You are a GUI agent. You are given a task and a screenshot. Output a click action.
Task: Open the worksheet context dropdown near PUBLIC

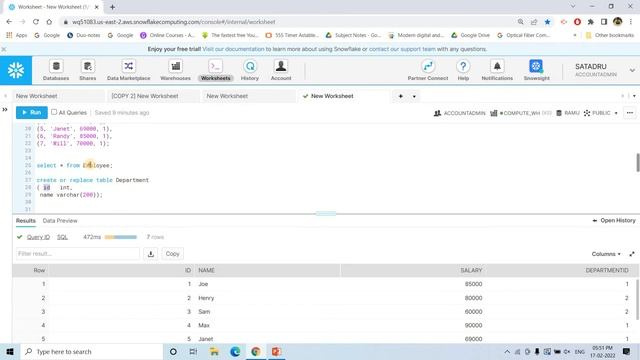[x=616, y=113]
